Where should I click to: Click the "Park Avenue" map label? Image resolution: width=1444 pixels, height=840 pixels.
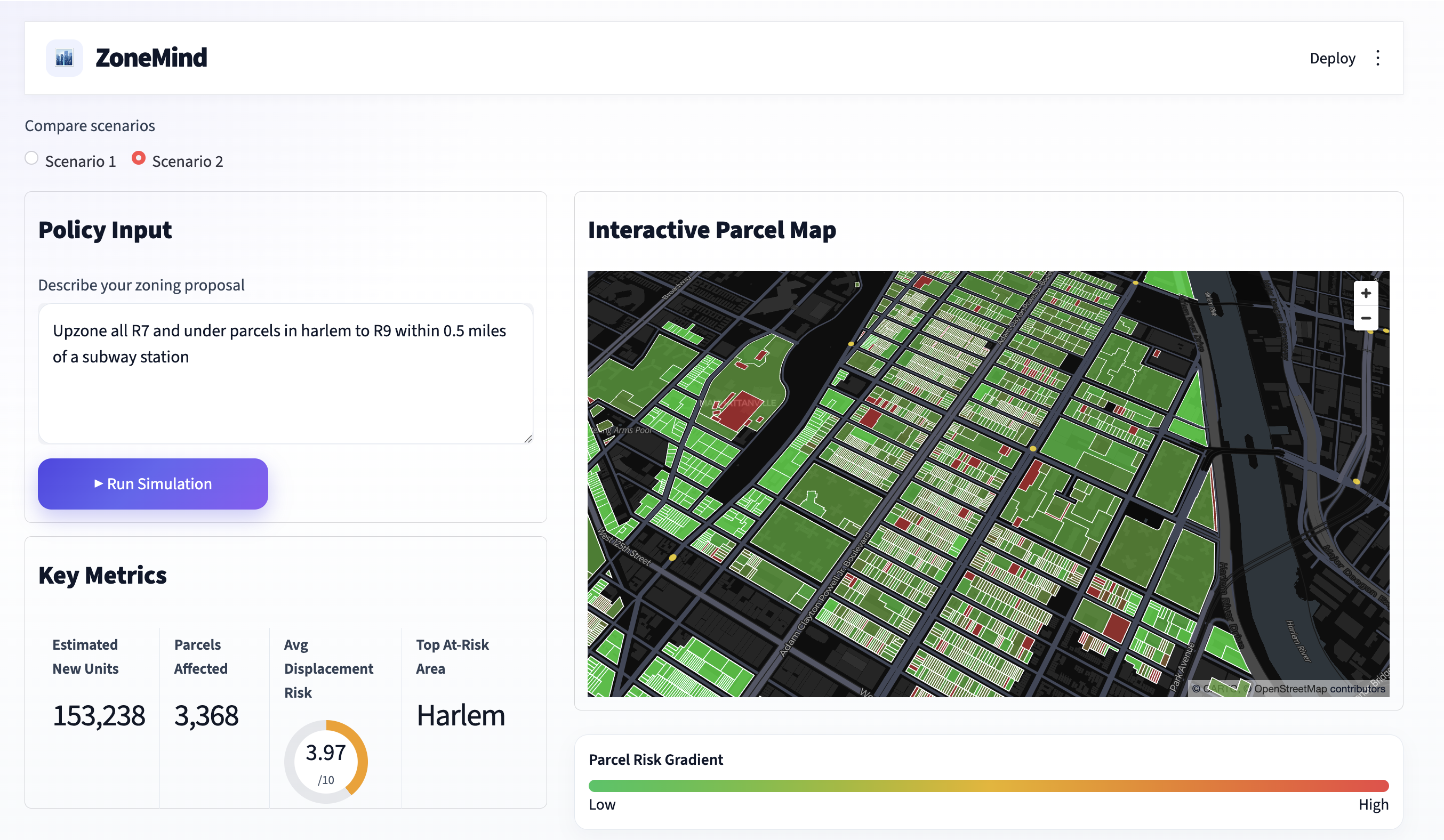pyautogui.click(x=1182, y=666)
